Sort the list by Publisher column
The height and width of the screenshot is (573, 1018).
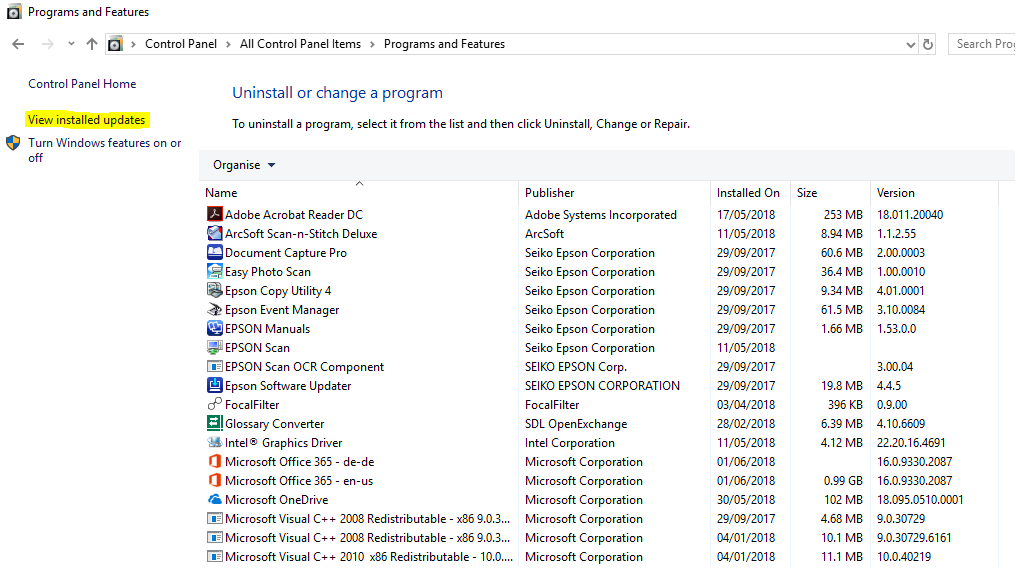pyautogui.click(x=550, y=193)
